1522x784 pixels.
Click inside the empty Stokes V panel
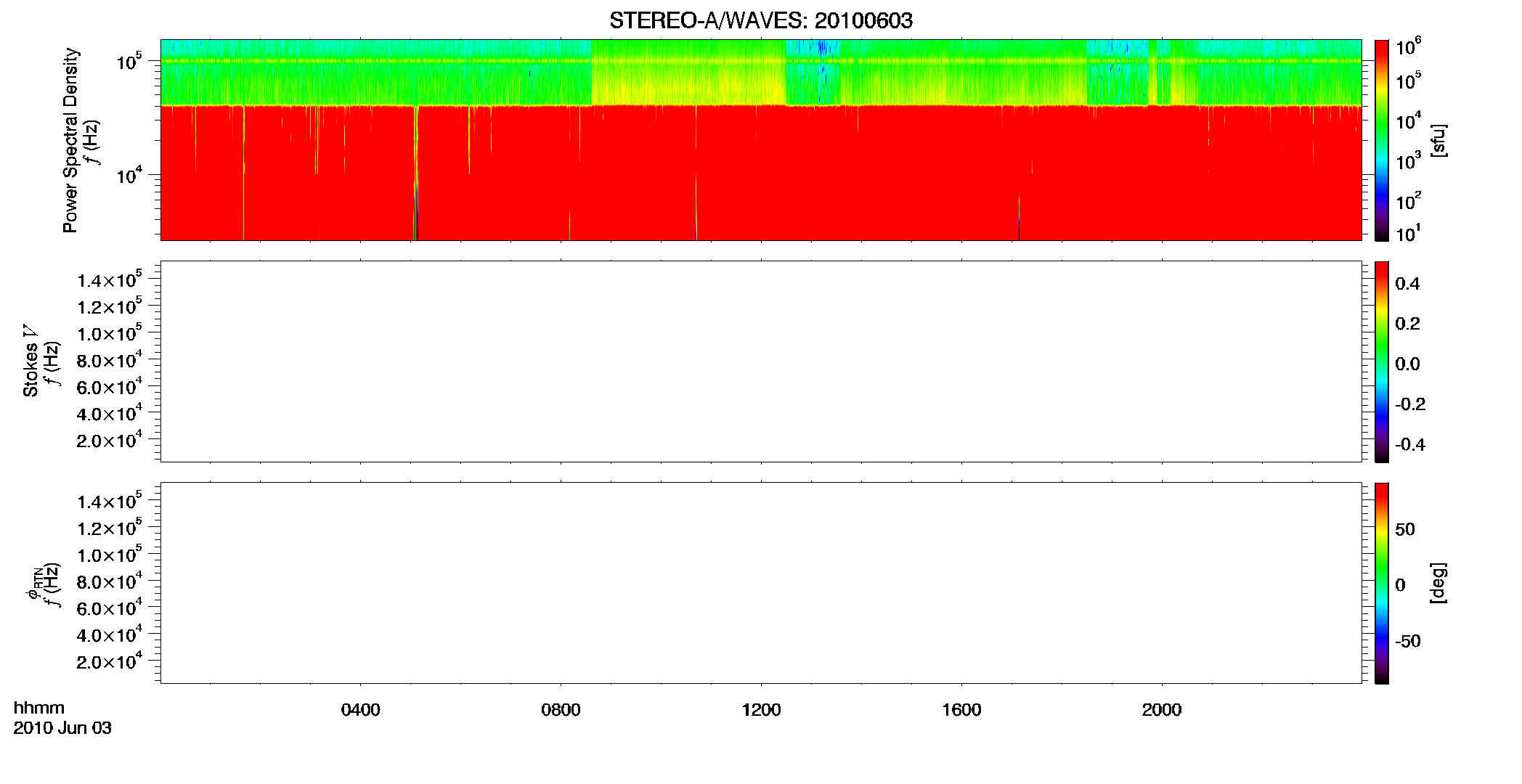pyautogui.click(x=761, y=362)
